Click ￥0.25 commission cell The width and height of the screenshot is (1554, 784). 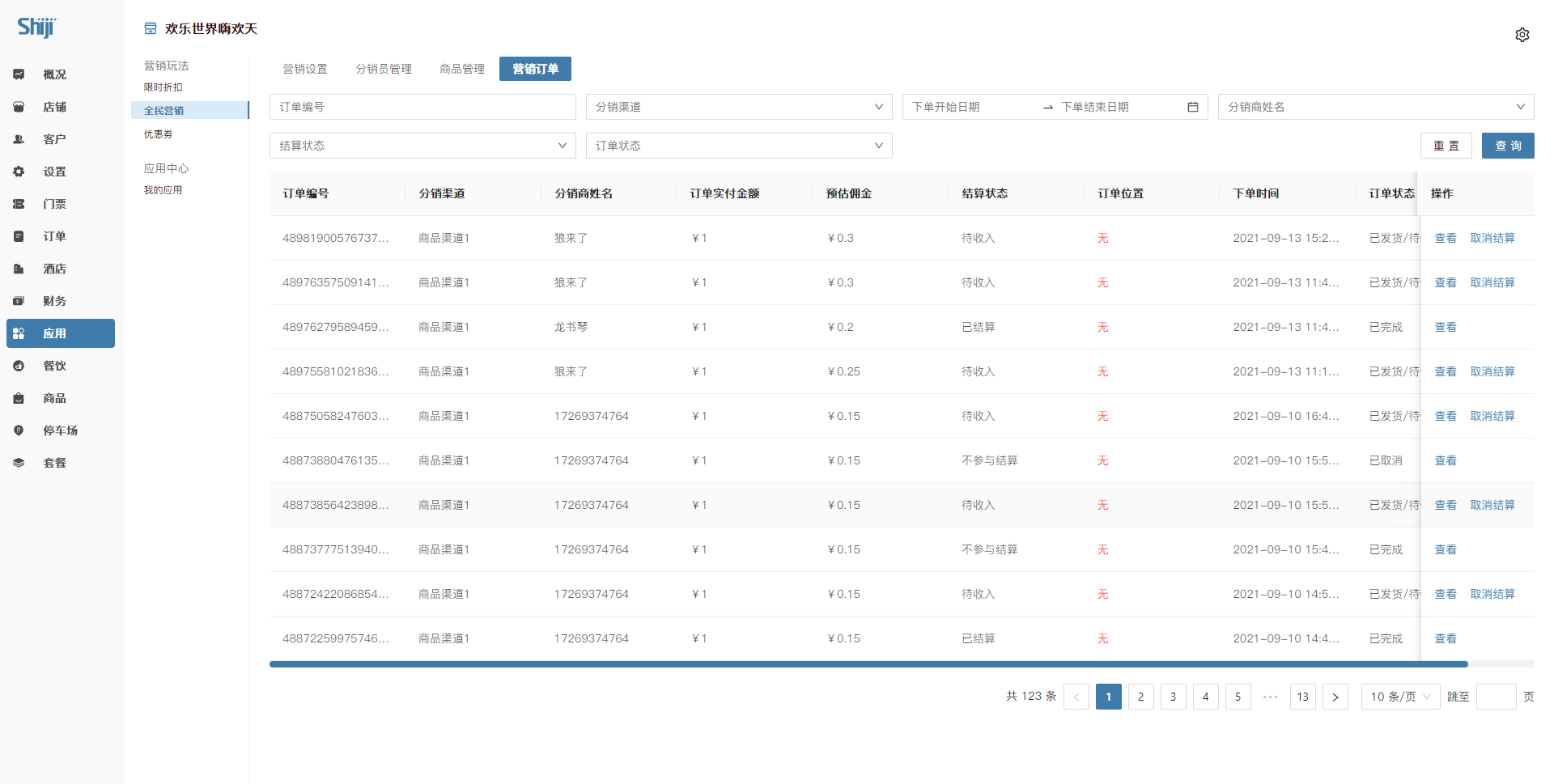843,371
